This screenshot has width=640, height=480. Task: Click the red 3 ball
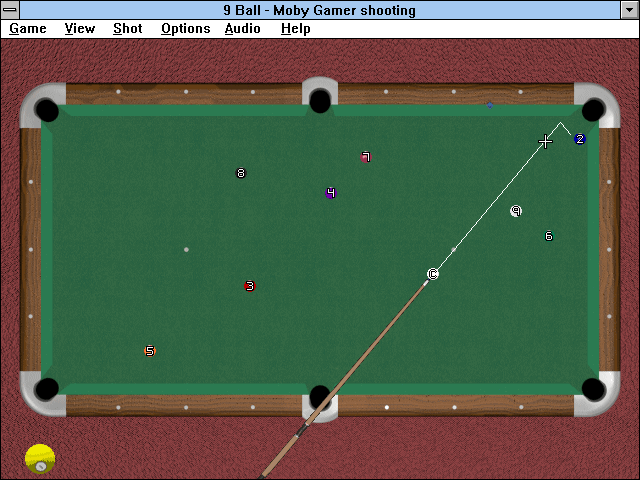250,286
